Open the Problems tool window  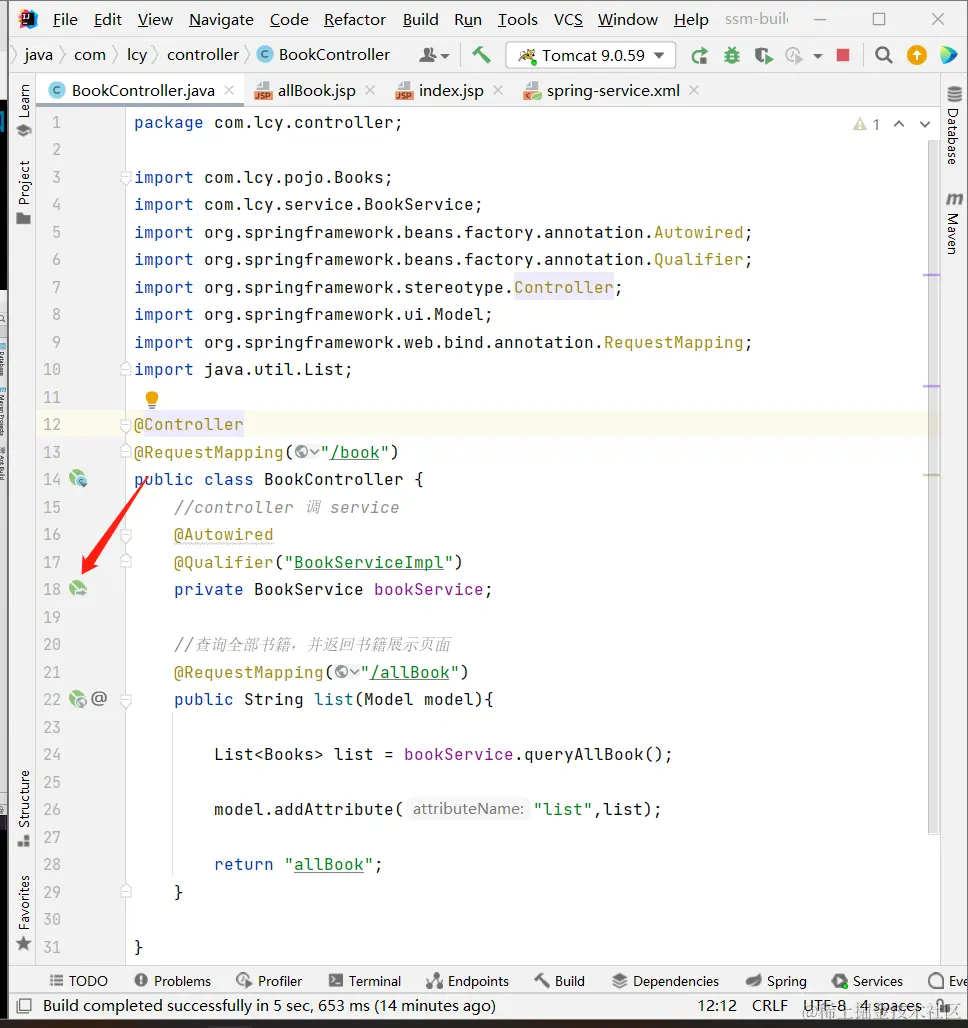click(x=172, y=981)
